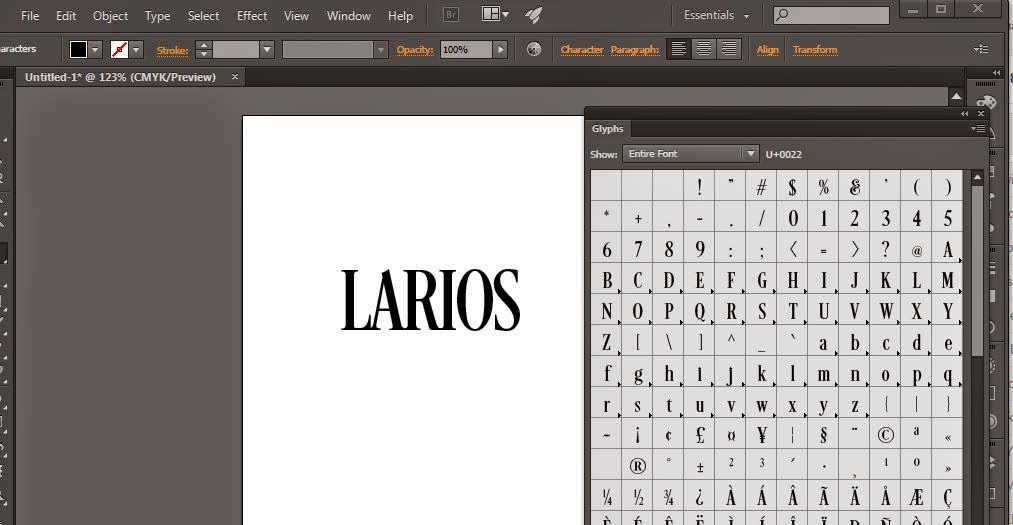Screen dimensions: 1013x525
Task: Open the File menu
Action: (x=30, y=15)
